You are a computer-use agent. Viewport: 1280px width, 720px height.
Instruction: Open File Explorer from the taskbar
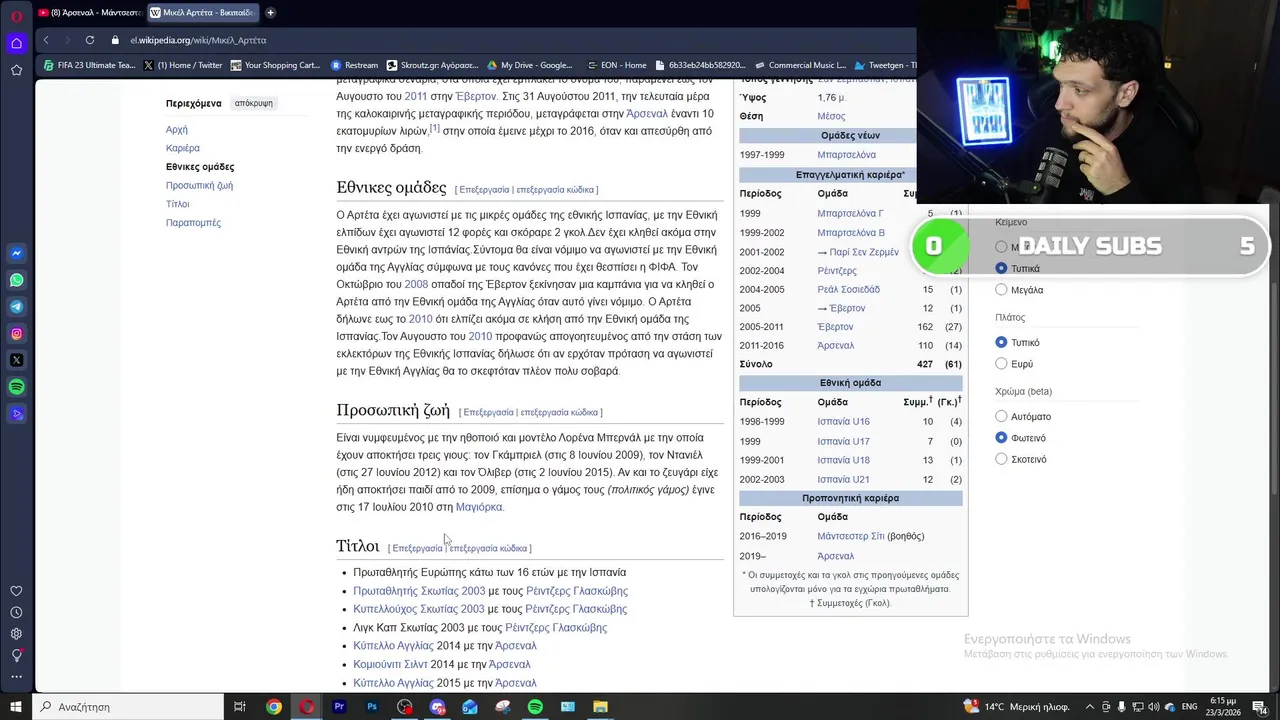(x=600, y=707)
